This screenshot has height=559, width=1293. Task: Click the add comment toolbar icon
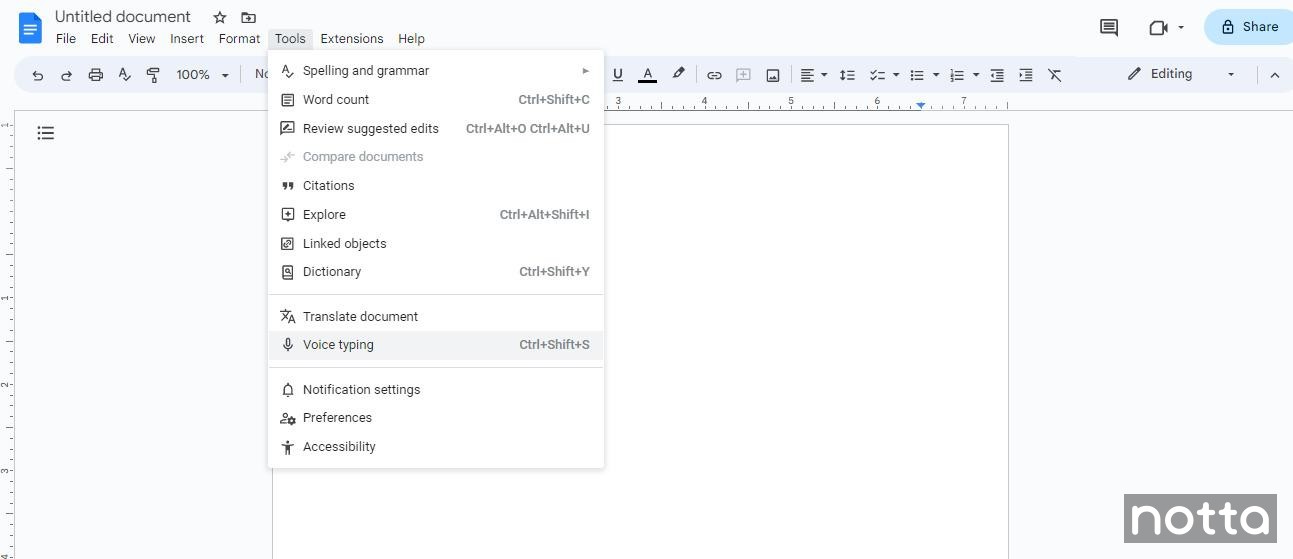tap(743, 75)
